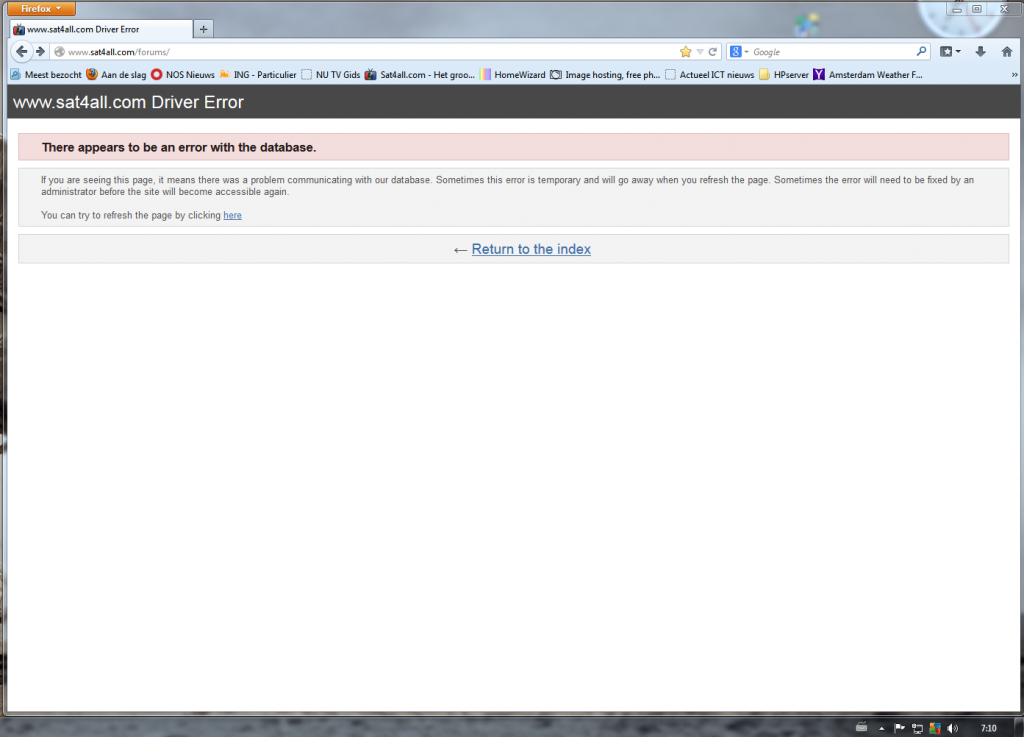
Task: Open the bookmarks menu dropdown button
Action: click(x=950, y=52)
